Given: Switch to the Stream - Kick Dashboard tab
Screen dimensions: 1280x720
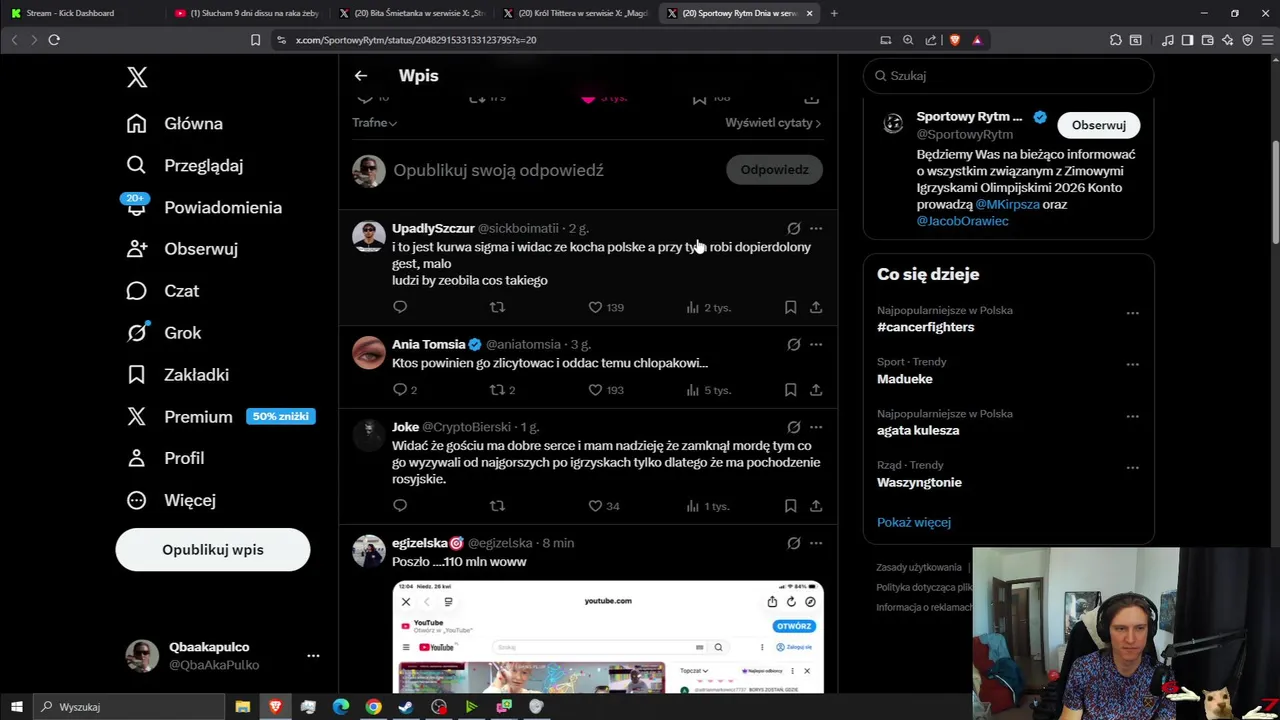Looking at the screenshot, I should (82, 13).
